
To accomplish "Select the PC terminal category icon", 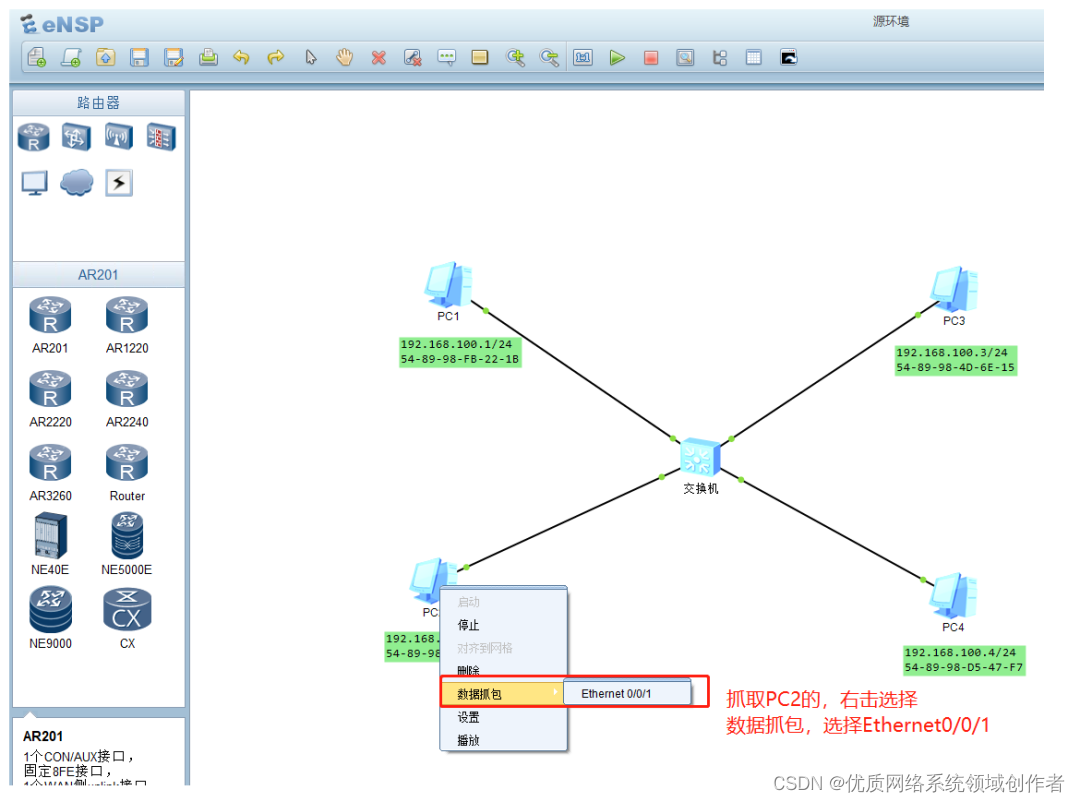I will (x=34, y=183).
